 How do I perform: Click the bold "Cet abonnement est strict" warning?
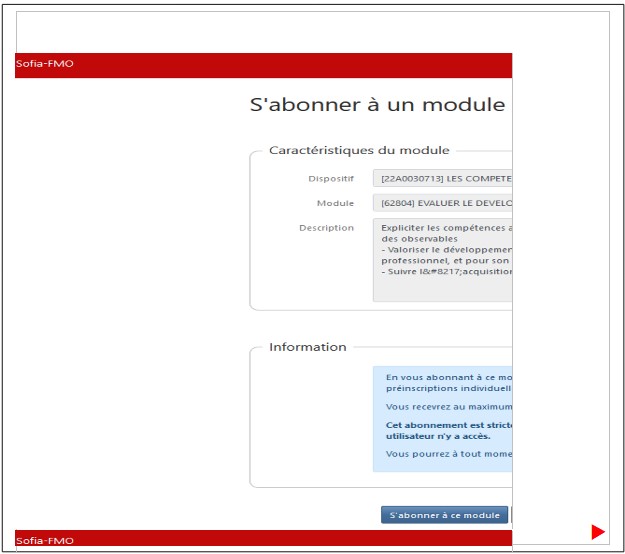pyautogui.click(x=448, y=424)
